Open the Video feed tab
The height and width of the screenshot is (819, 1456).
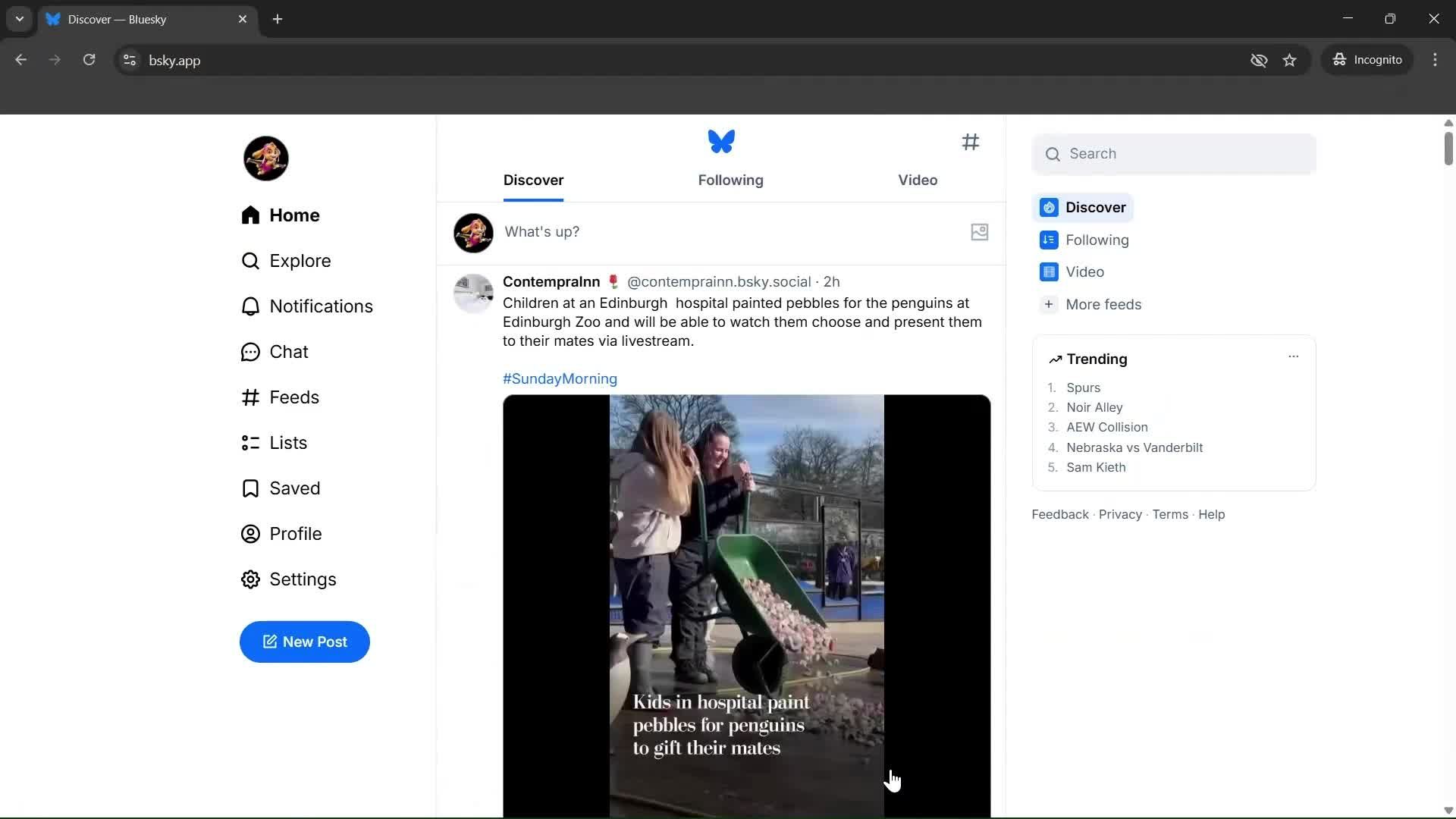pos(918,180)
